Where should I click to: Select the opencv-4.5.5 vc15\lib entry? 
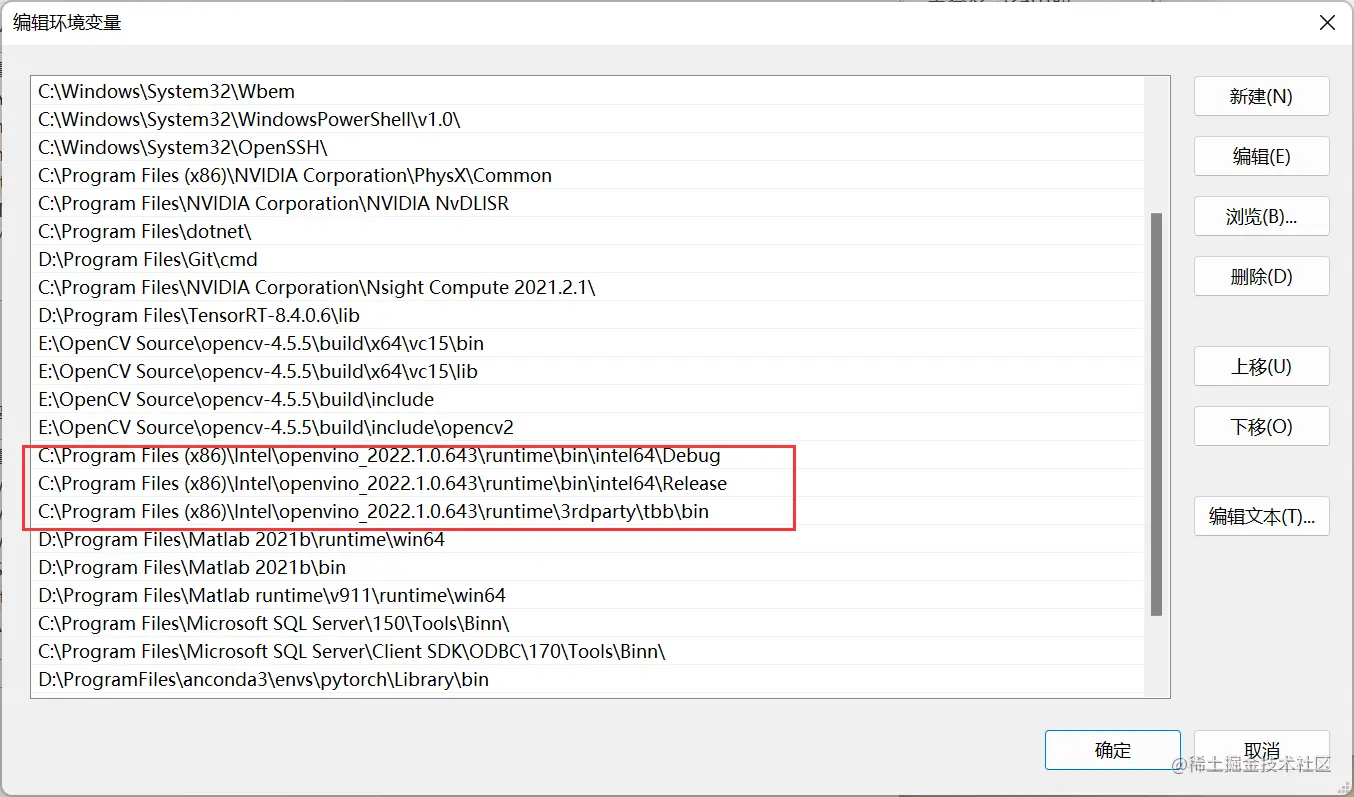click(587, 371)
